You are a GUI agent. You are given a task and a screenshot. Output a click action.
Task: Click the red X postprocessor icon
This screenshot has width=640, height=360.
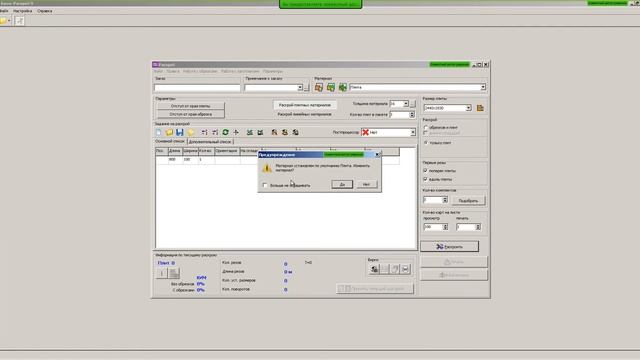point(365,132)
